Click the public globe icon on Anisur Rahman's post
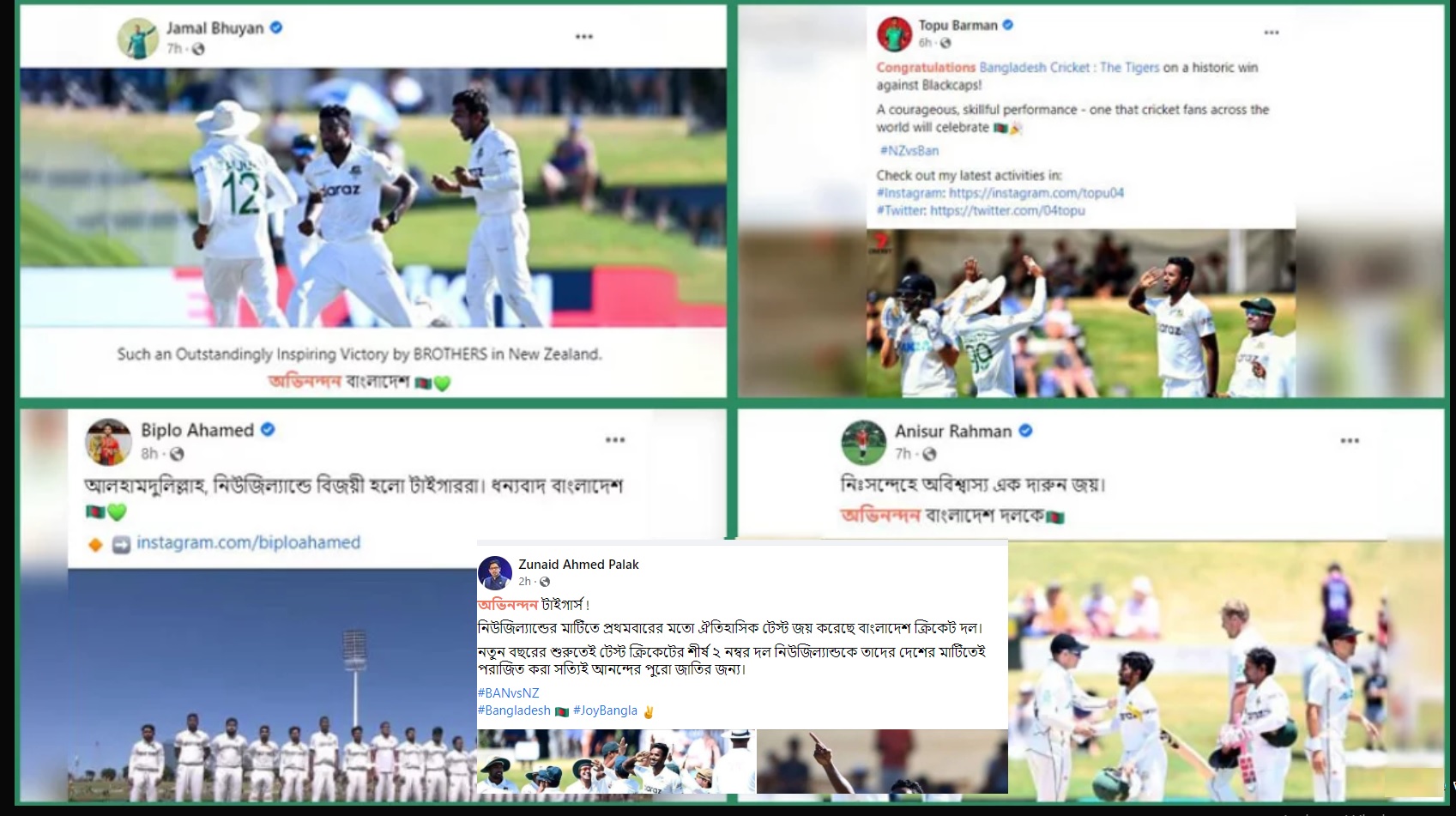1456x816 pixels. point(929,454)
